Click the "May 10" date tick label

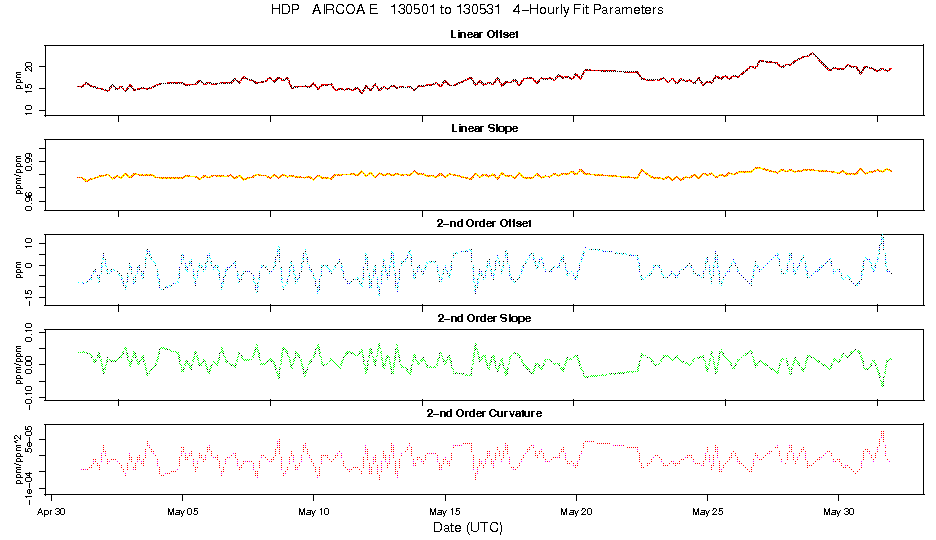pyautogui.click(x=314, y=509)
